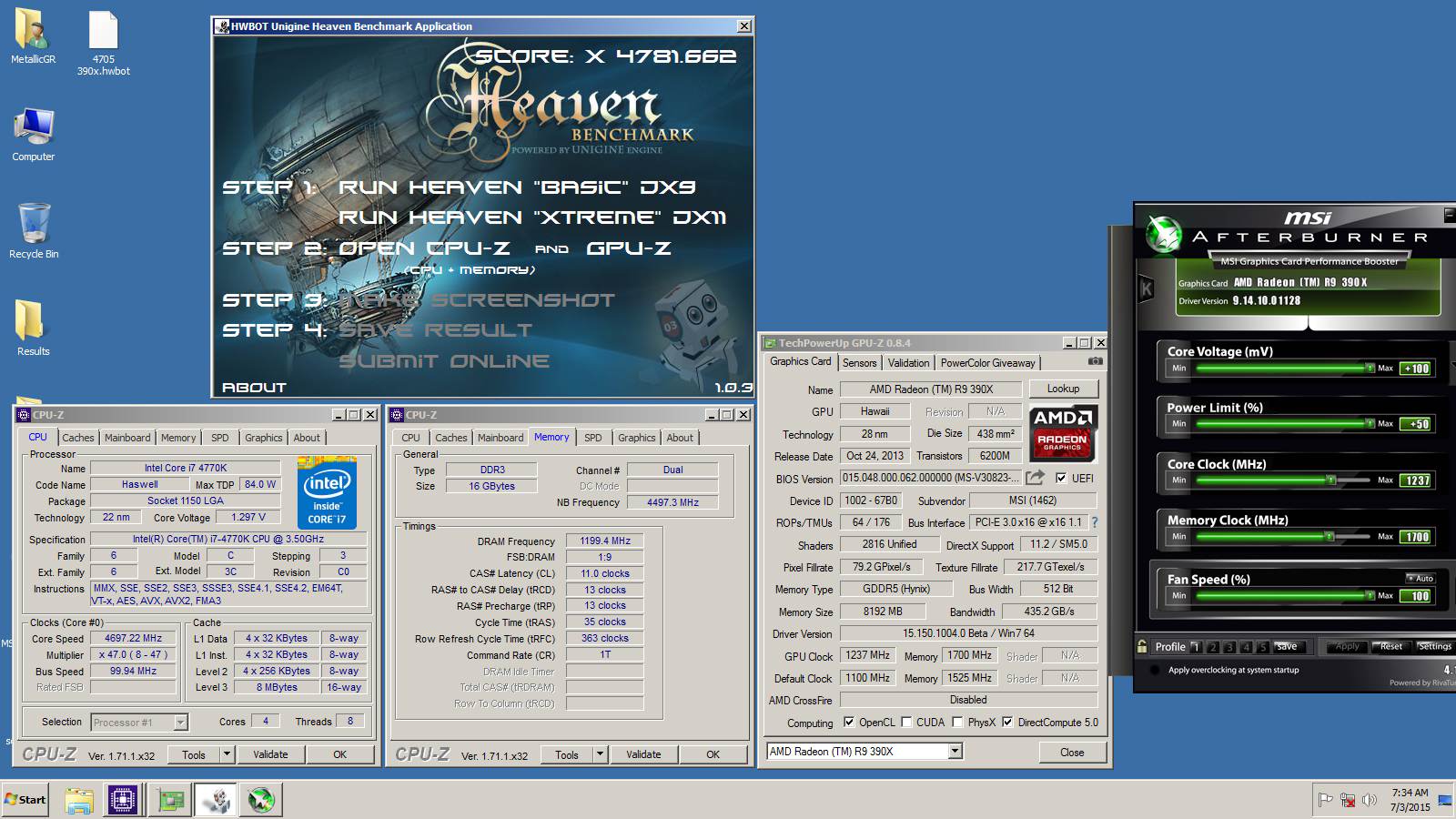This screenshot has height=819, width=1456.
Task: Click the Windows Explorer taskbar icon
Action: [x=79, y=800]
